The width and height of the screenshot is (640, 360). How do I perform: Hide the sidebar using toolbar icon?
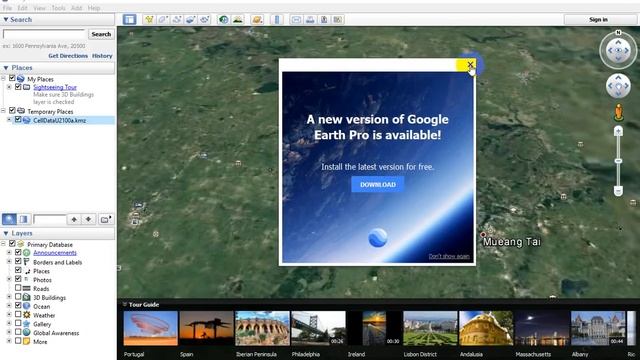tap(129, 19)
